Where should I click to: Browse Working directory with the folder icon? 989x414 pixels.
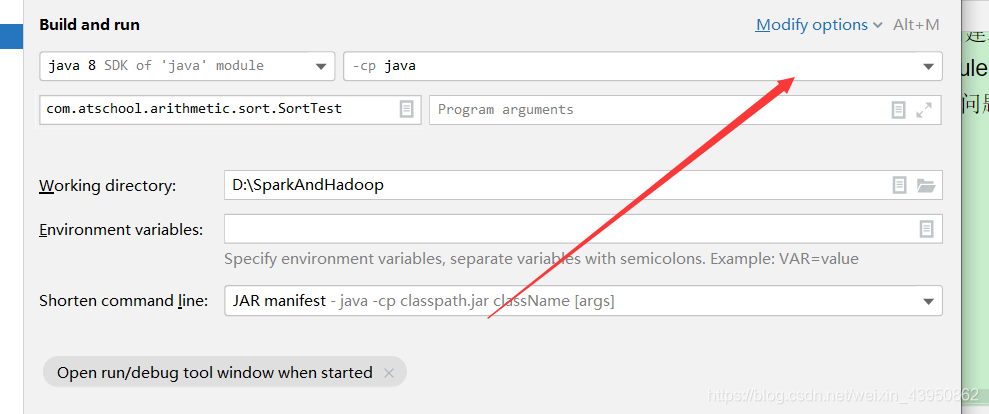click(x=925, y=185)
